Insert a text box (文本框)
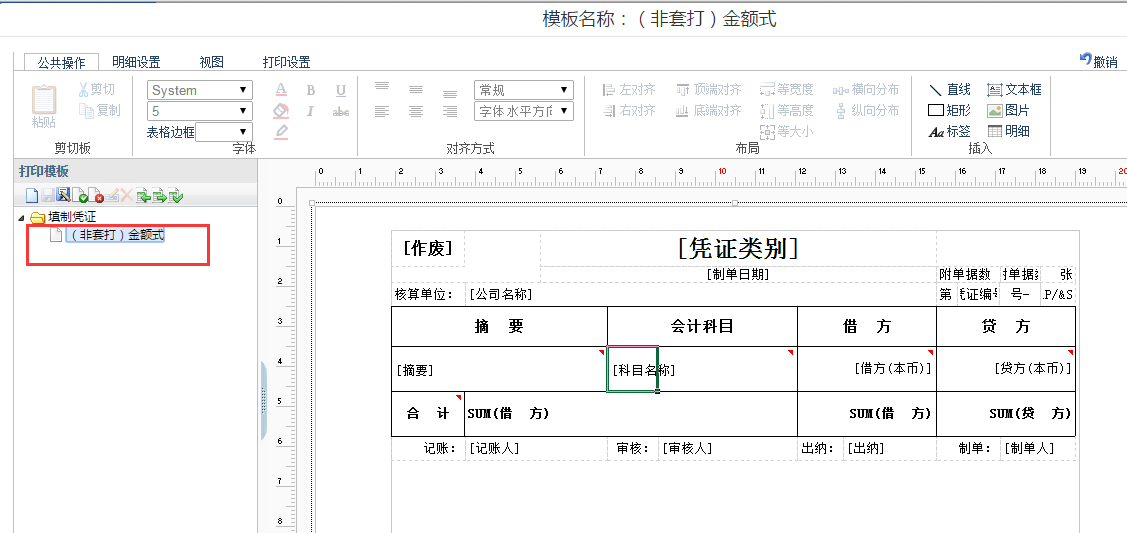1127x533 pixels. tap(1014, 90)
